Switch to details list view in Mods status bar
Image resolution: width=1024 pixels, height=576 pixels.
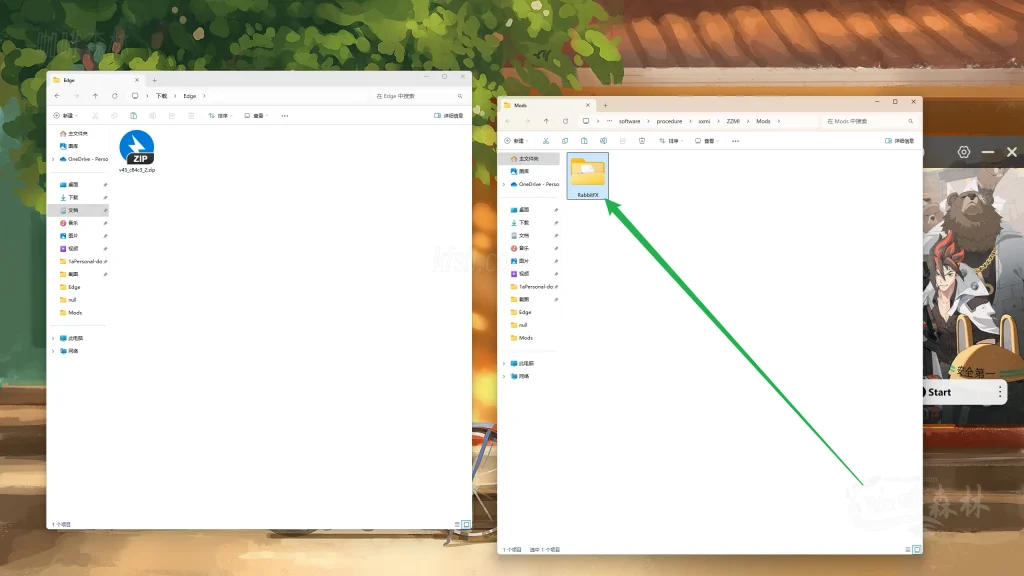pyautogui.click(x=908, y=550)
